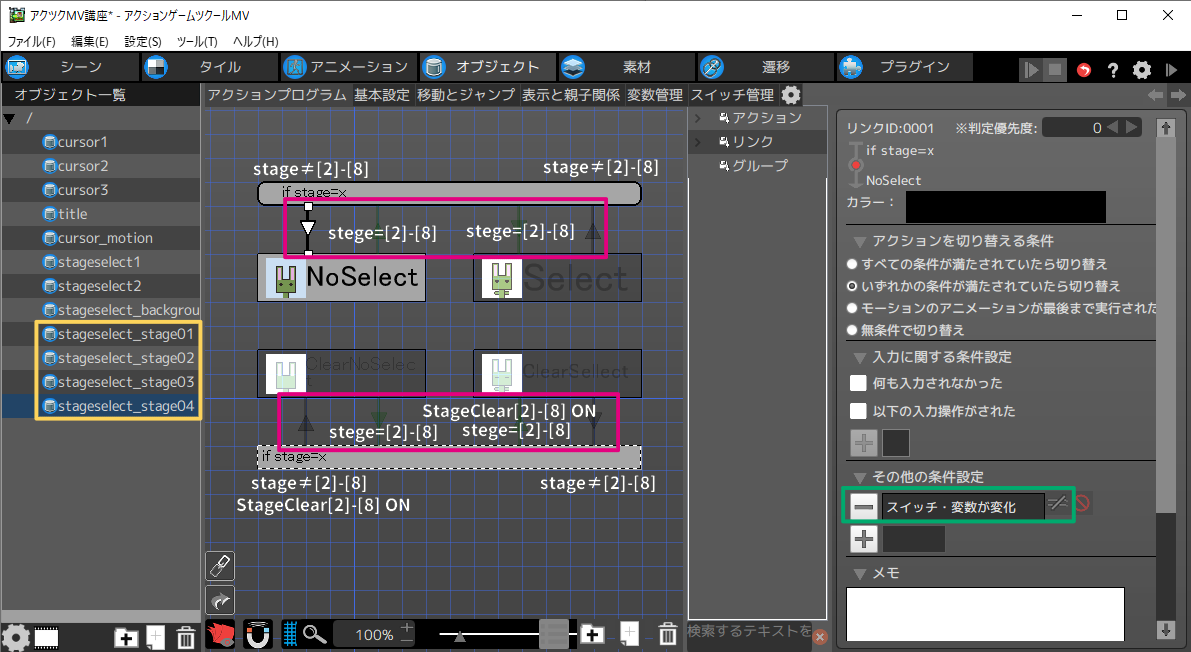This screenshot has height=652, width=1191.
Task: Check the 以下の入力操作がされた checkbox
Action: pyautogui.click(x=858, y=411)
